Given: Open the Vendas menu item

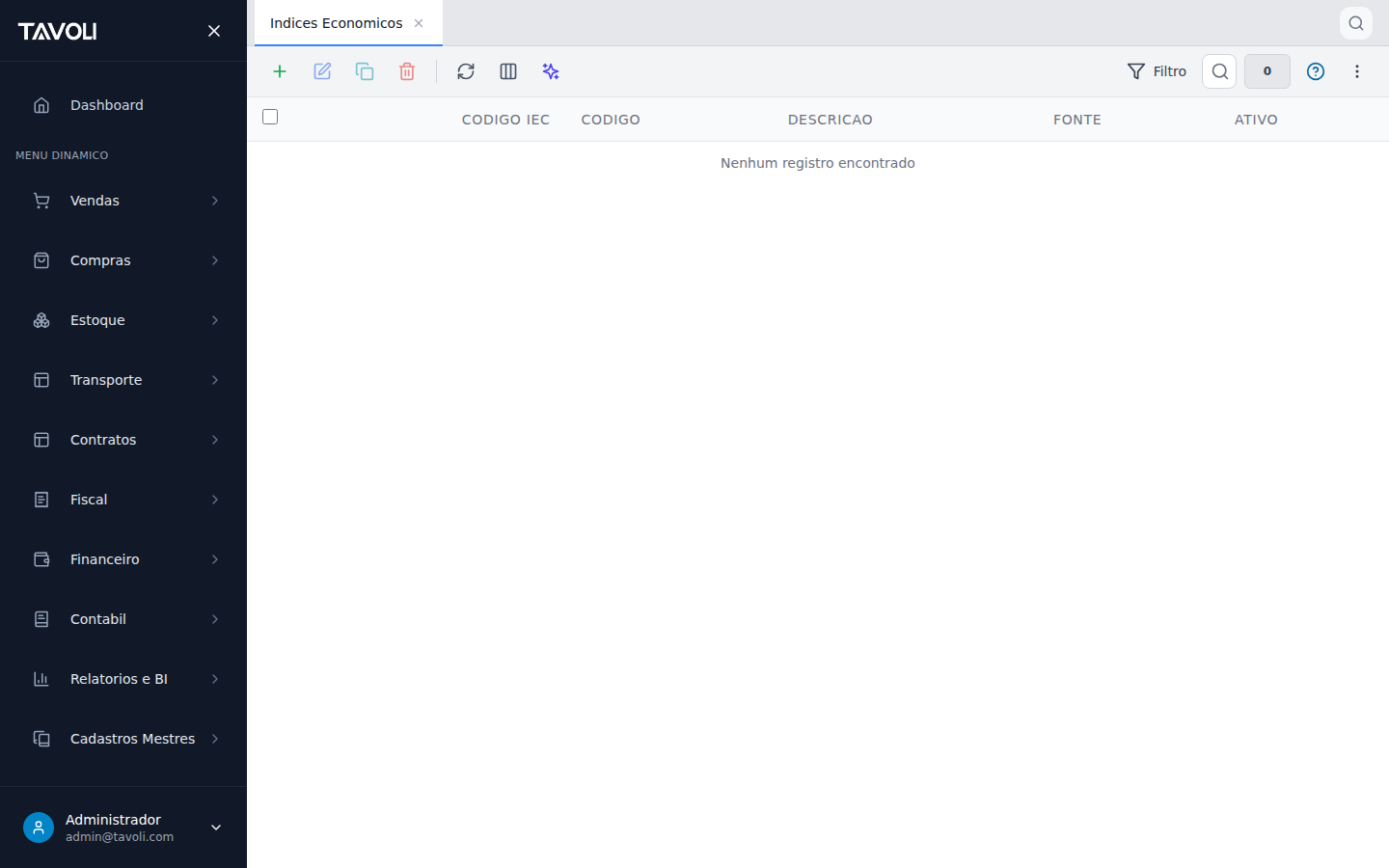Looking at the screenshot, I should [x=123, y=201].
